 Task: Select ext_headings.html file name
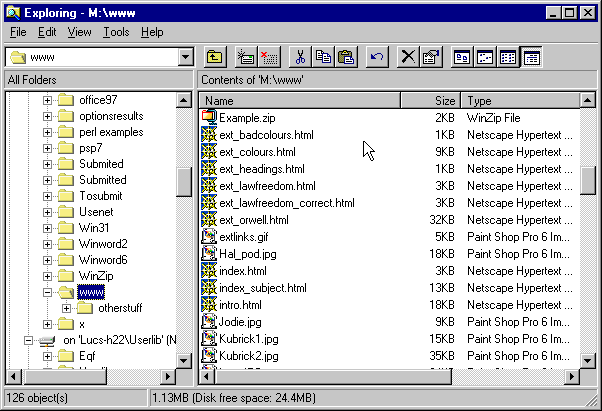tap(262, 169)
